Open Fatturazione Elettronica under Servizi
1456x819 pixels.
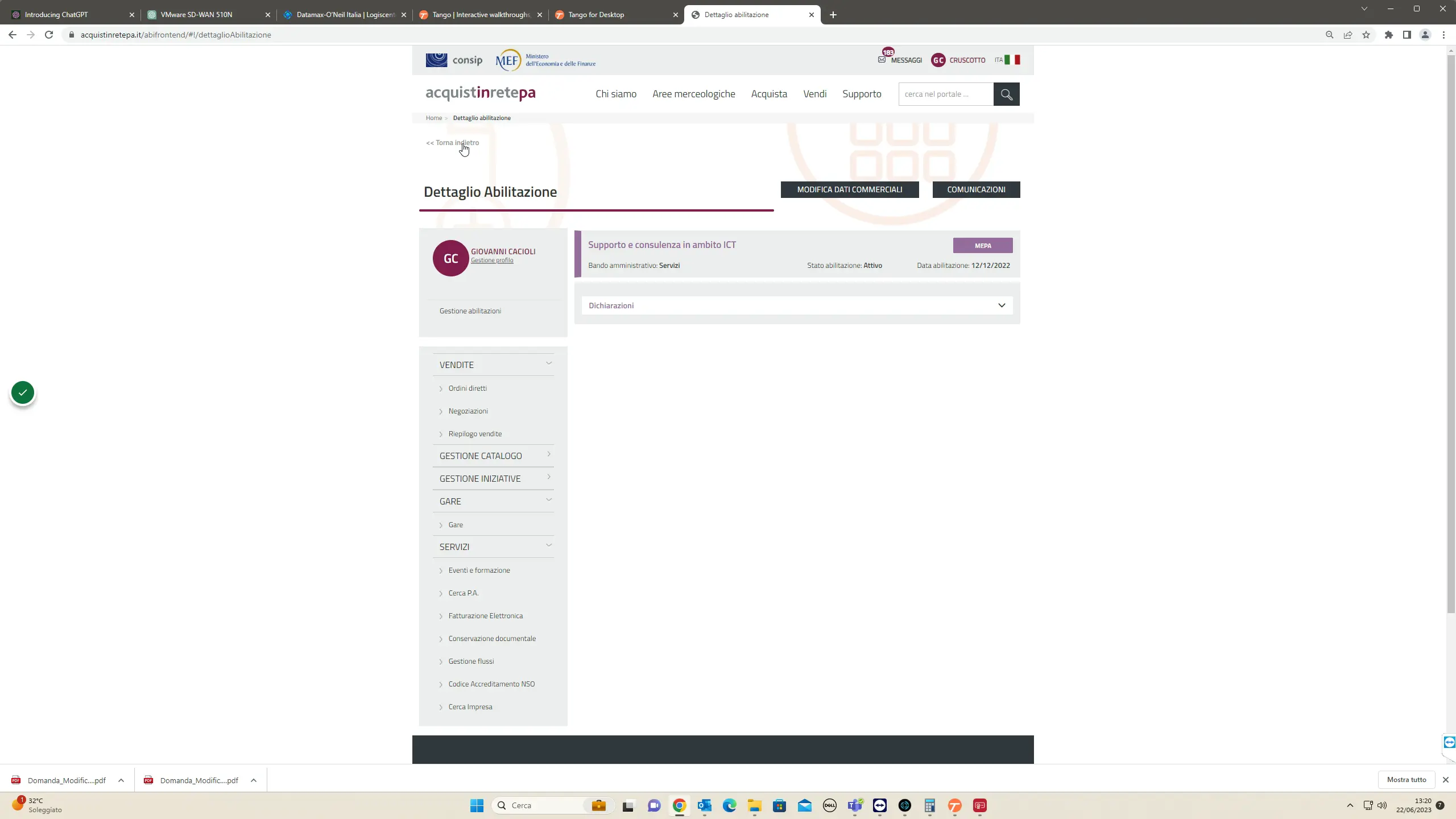[x=486, y=616]
